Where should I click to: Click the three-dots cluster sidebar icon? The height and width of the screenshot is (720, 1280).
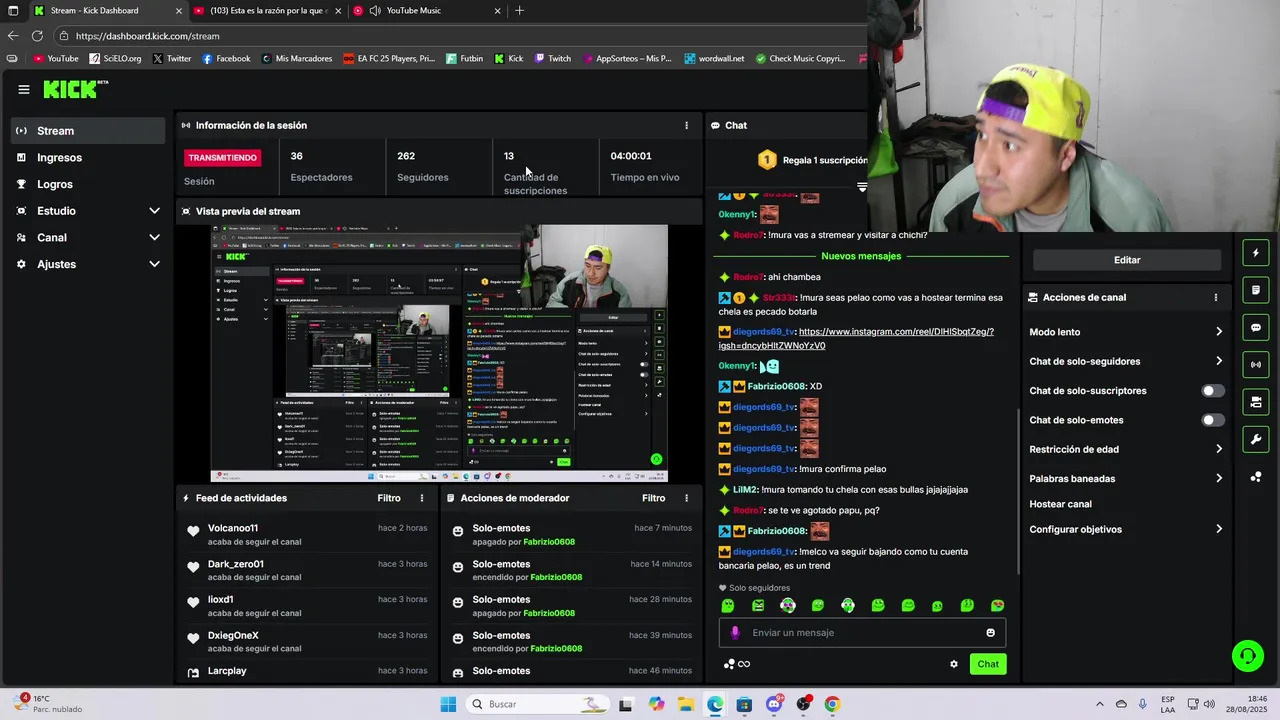click(x=1256, y=477)
